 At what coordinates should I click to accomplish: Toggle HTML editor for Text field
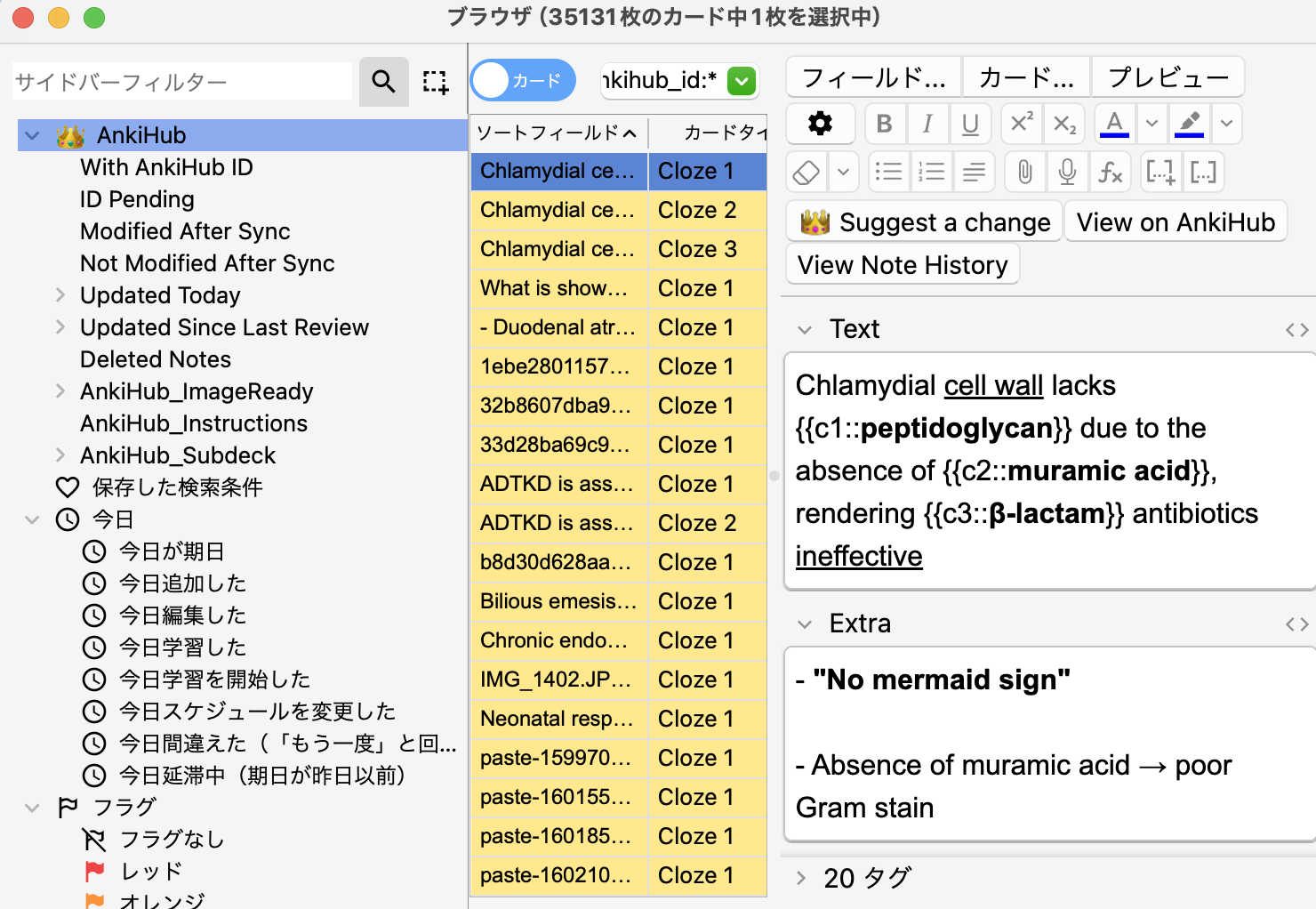pos(1296,330)
